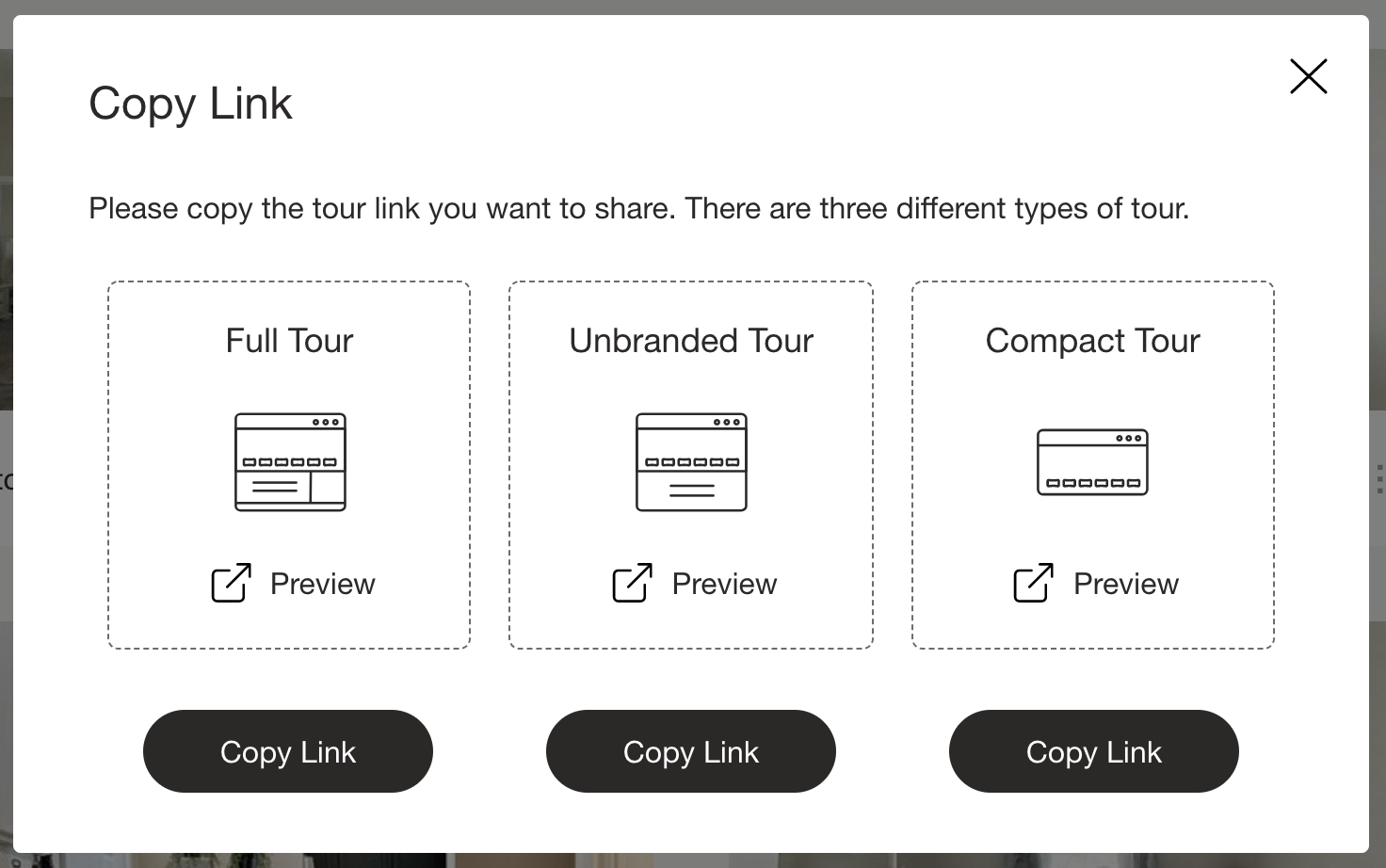Click the Compact Tour layout icon
The height and width of the screenshot is (868, 1386).
1092,462
